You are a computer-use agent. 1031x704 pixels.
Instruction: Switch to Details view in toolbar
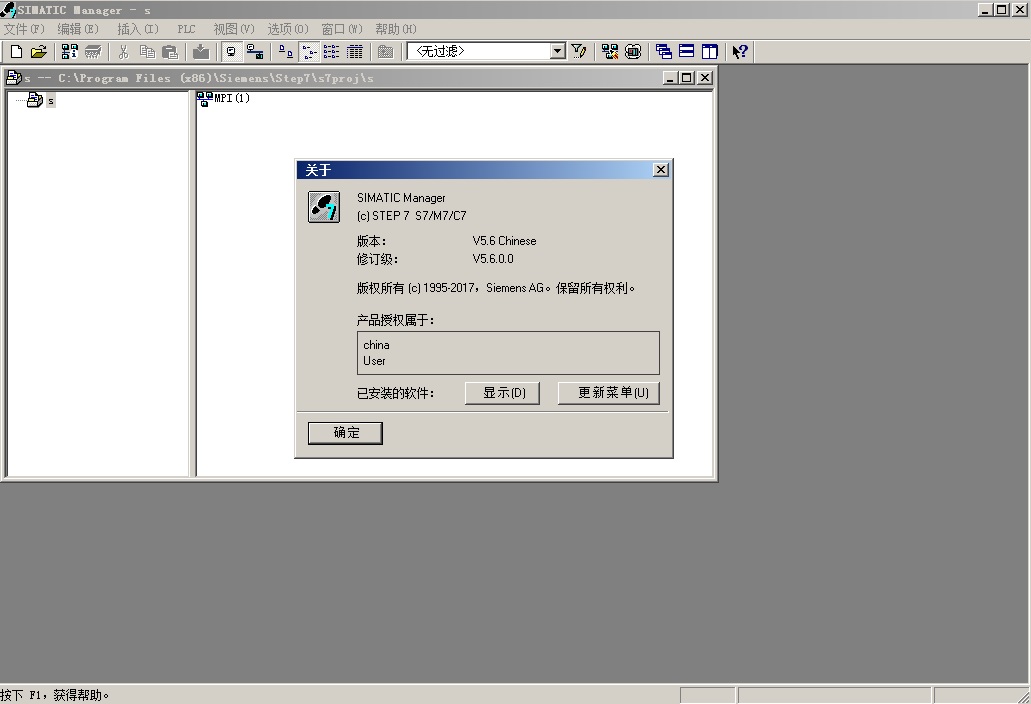pos(354,51)
